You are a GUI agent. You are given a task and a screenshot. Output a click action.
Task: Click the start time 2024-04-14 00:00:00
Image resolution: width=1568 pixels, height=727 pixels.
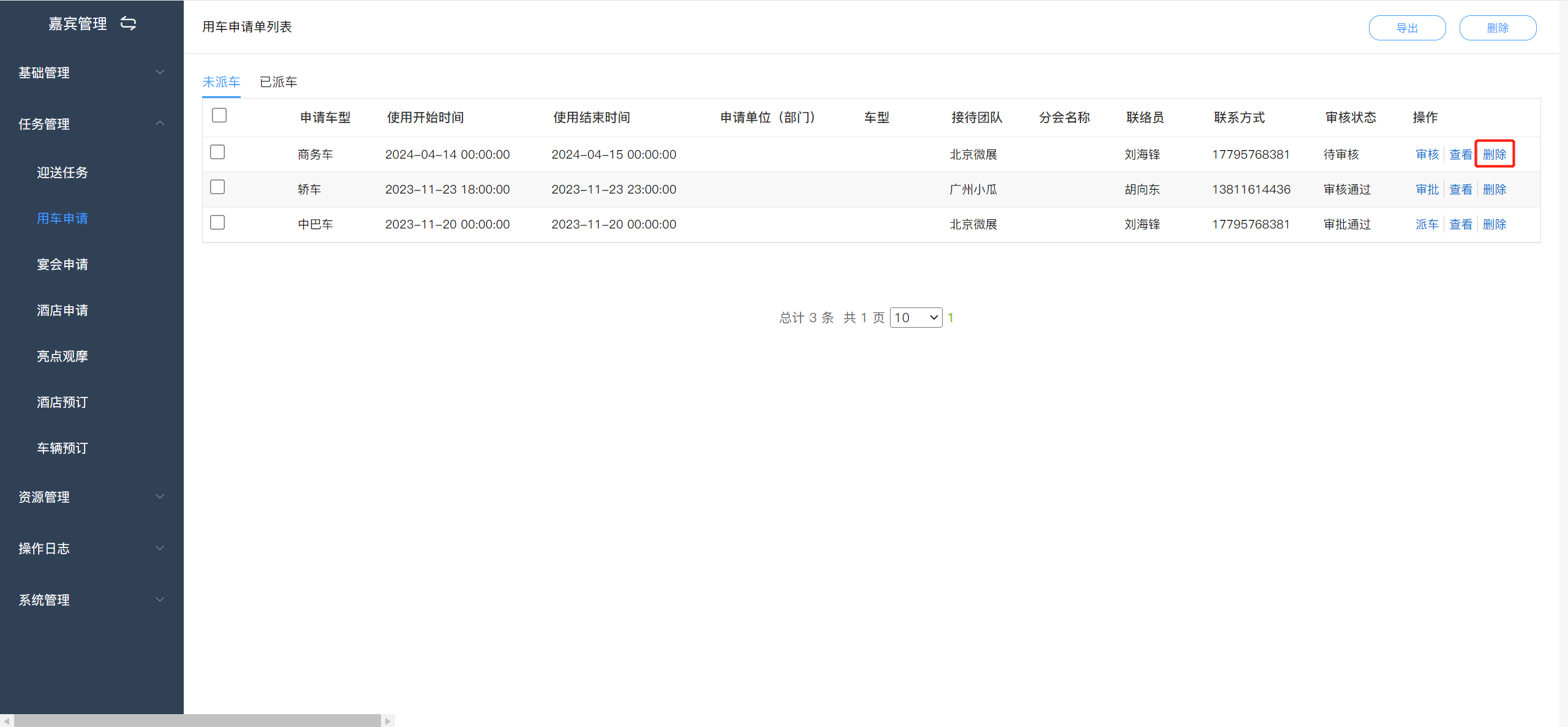pyautogui.click(x=448, y=154)
